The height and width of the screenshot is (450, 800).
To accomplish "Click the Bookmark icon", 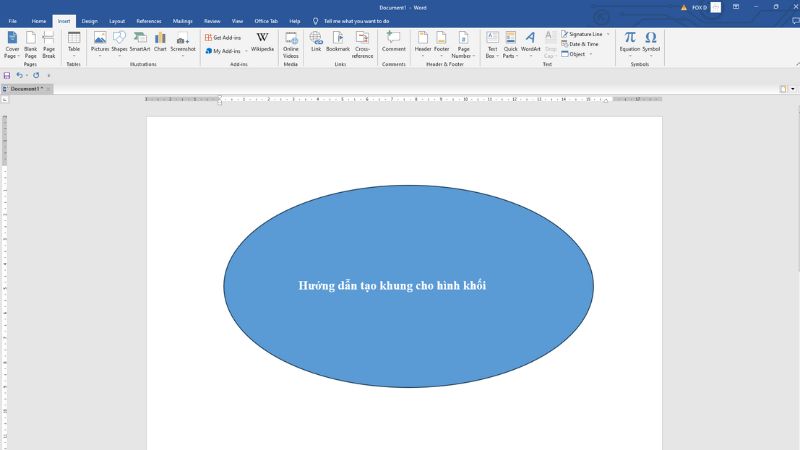I will tap(338, 41).
